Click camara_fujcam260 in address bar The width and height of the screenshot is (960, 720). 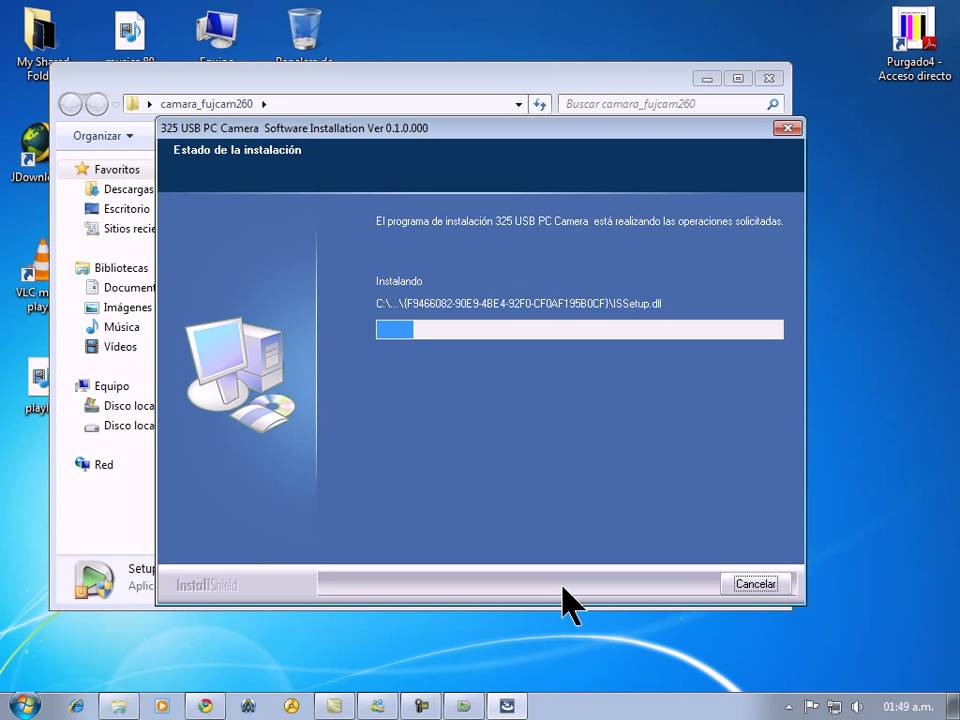206,104
